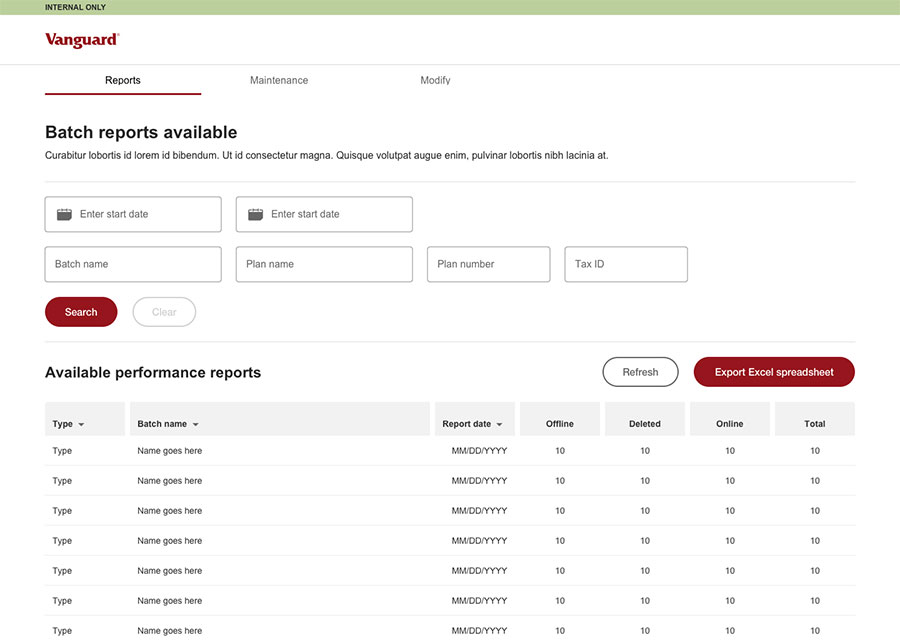Open the Batch name column sort arrow
This screenshot has height=640, width=900.
pyautogui.click(x=196, y=424)
